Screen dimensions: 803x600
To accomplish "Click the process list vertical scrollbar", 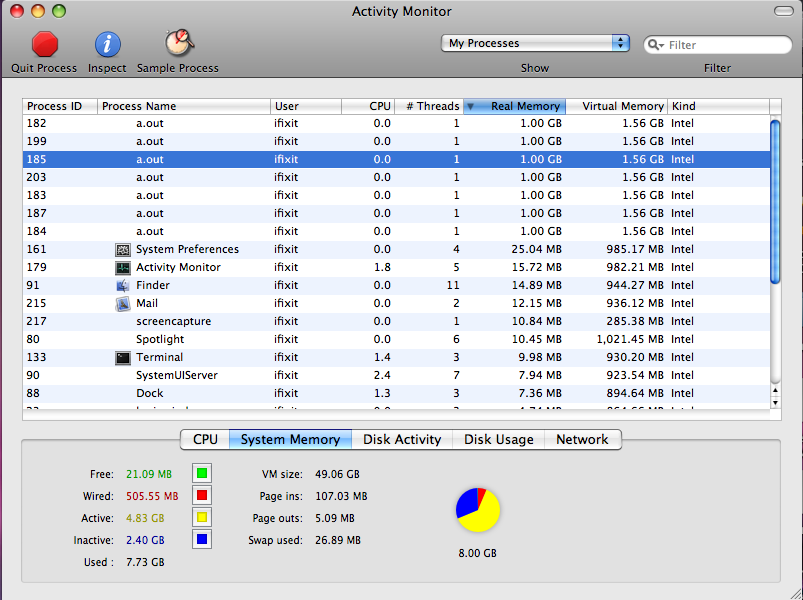I will tap(775, 200).
